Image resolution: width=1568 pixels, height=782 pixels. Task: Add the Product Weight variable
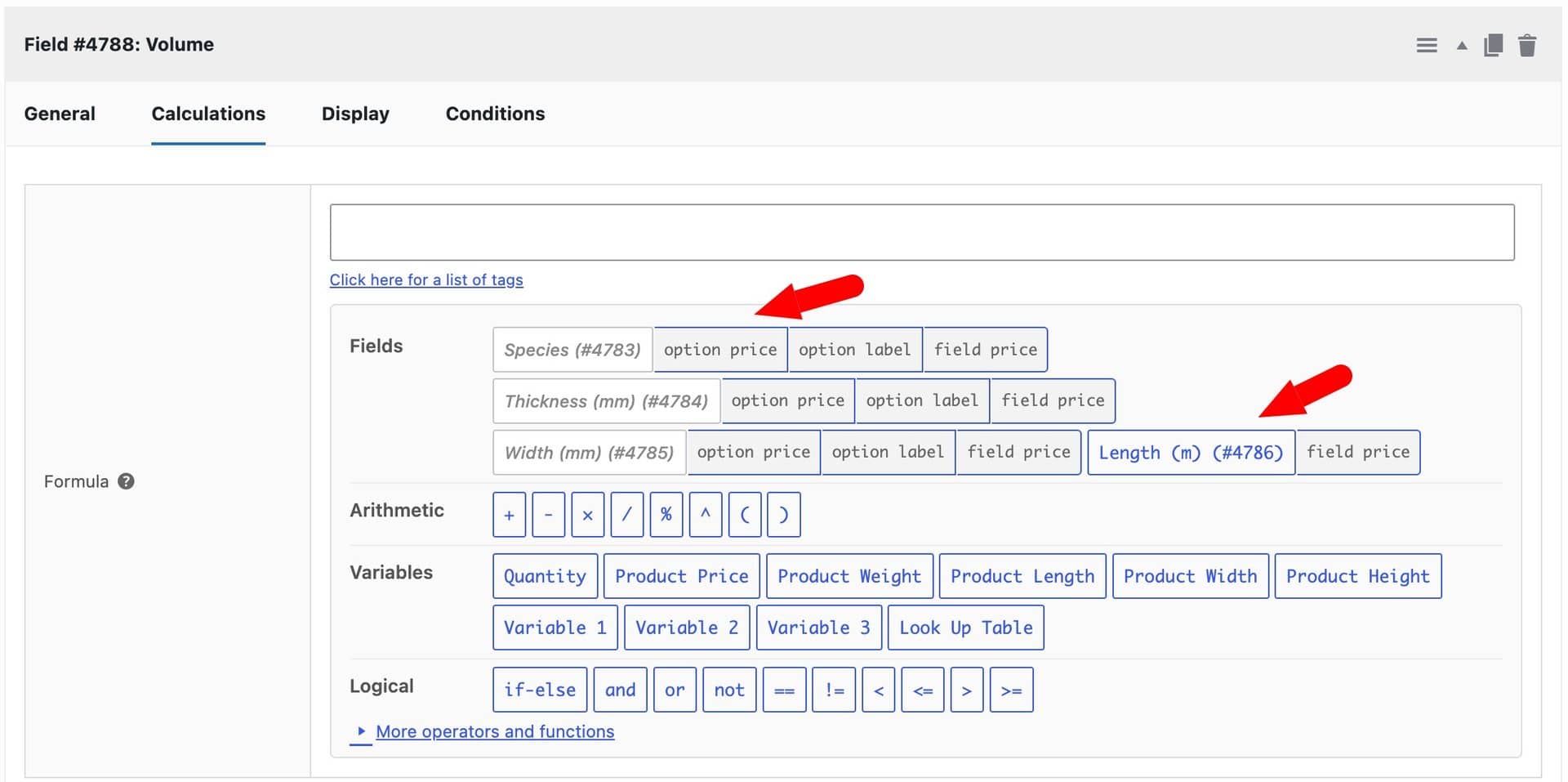click(x=849, y=576)
